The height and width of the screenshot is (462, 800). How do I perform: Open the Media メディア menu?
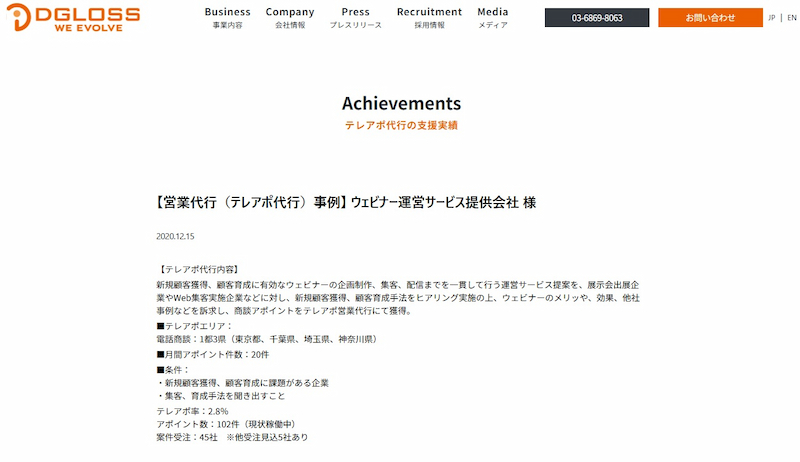[x=493, y=18]
